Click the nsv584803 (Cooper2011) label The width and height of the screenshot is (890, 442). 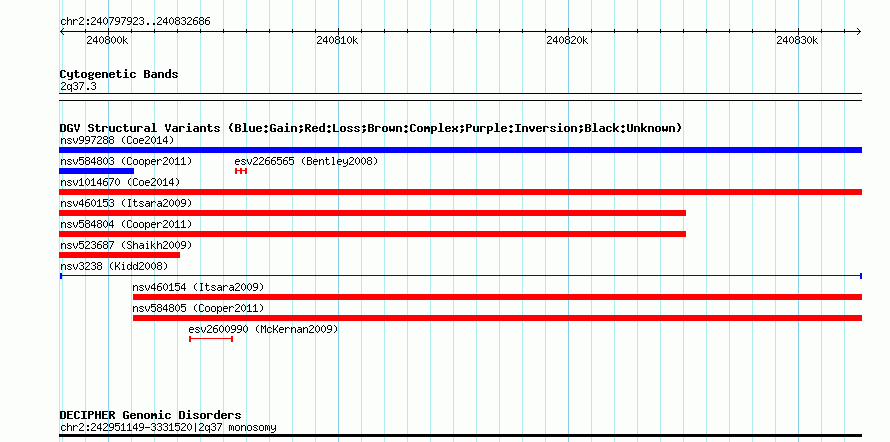(126, 161)
